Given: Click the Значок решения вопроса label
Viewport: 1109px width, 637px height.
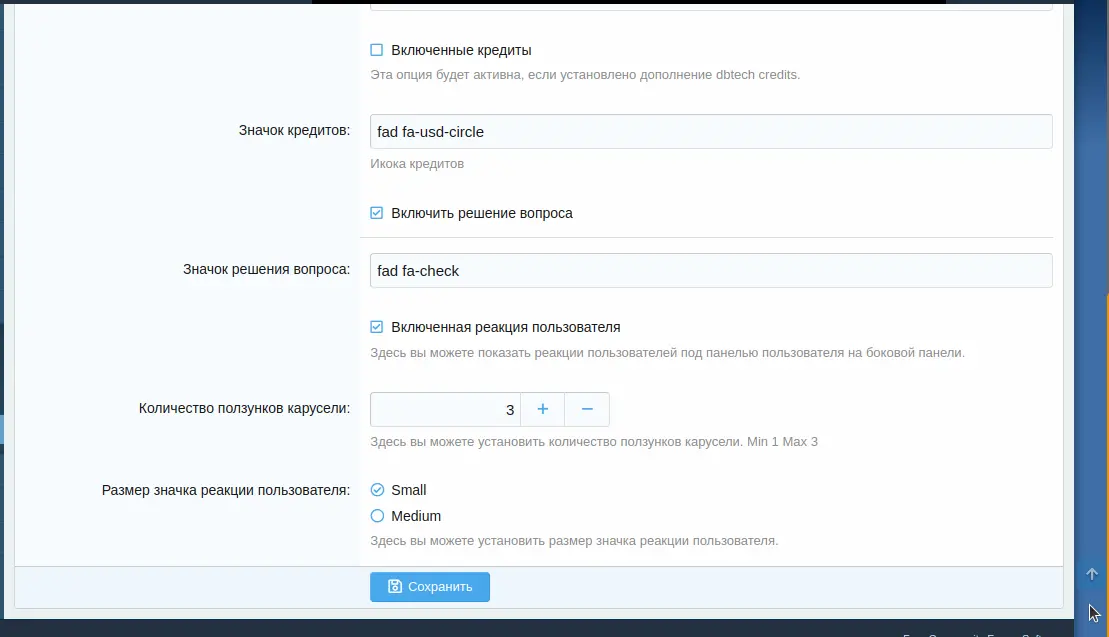Looking at the screenshot, I should point(266,270).
